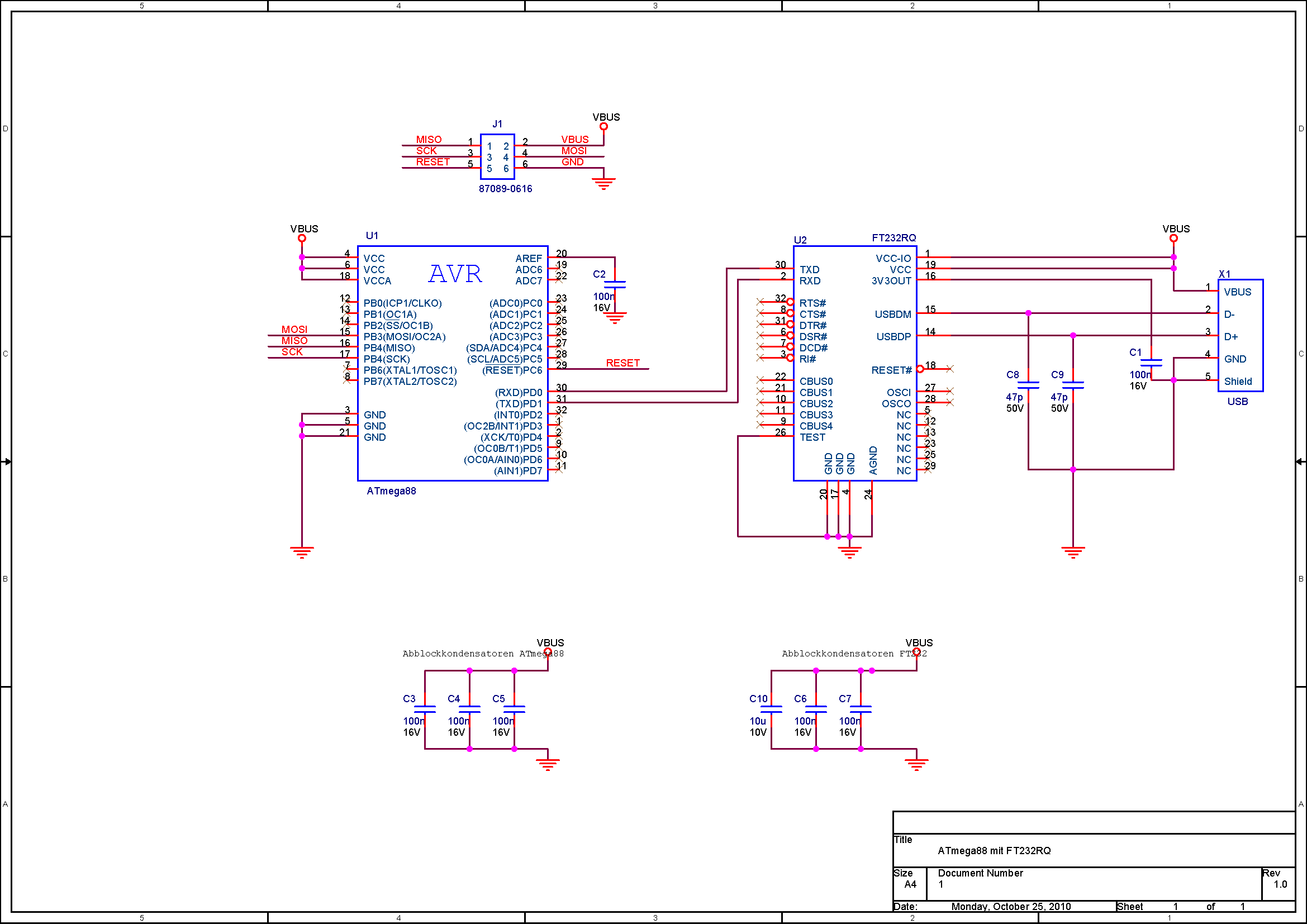Click the ATmega88 part label below U1
Image resolution: width=1307 pixels, height=924 pixels.
coord(391,491)
